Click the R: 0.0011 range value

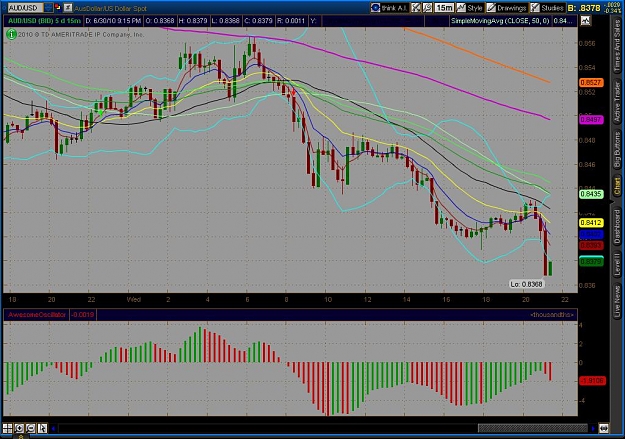[291, 21]
